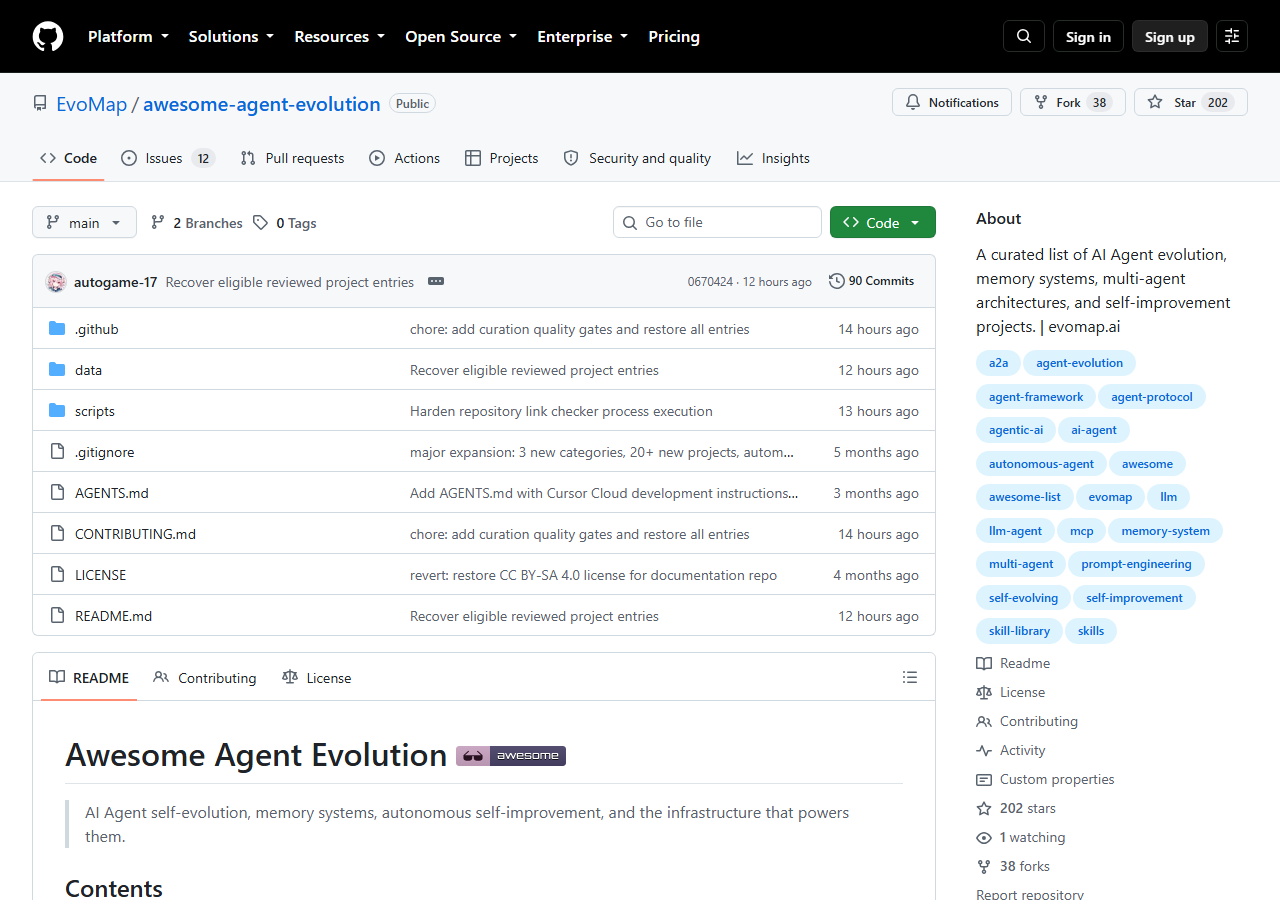The height and width of the screenshot is (900, 1280).
Task: Switch to the Projects tab
Action: coord(502,158)
